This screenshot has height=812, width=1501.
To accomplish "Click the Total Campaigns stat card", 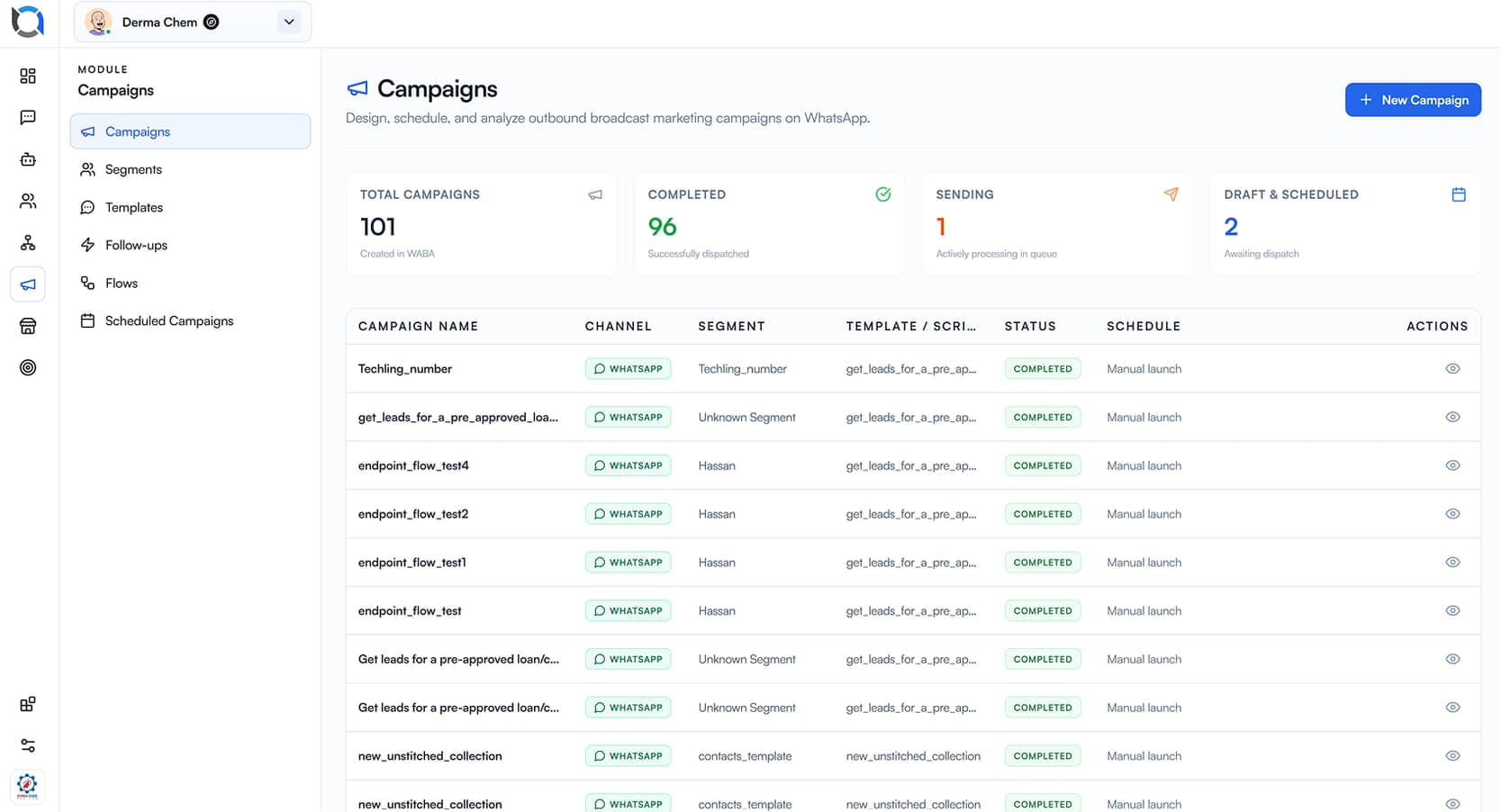I will 482,224.
